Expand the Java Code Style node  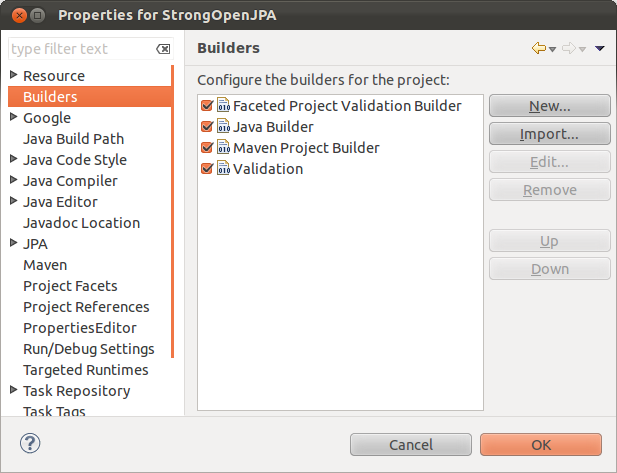[x=13, y=160]
